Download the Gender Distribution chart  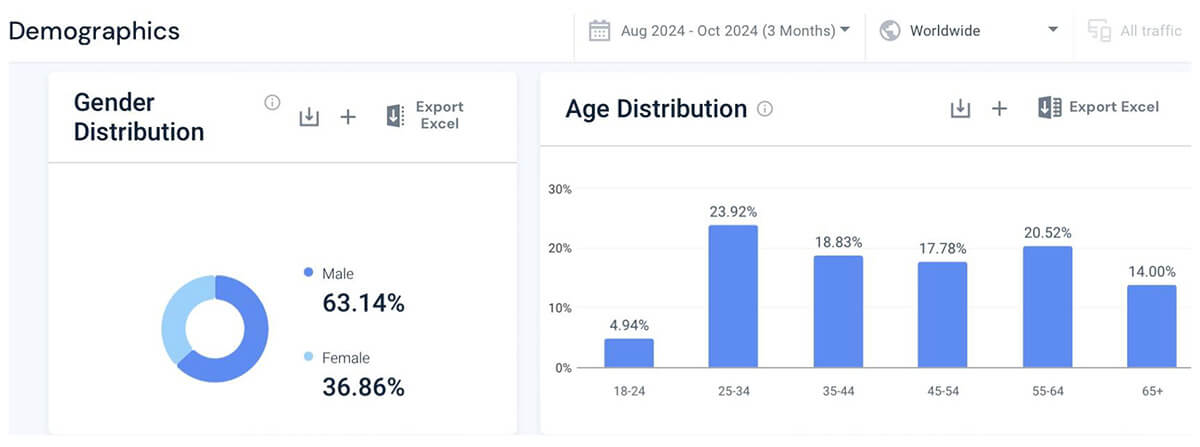[x=309, y=117]
